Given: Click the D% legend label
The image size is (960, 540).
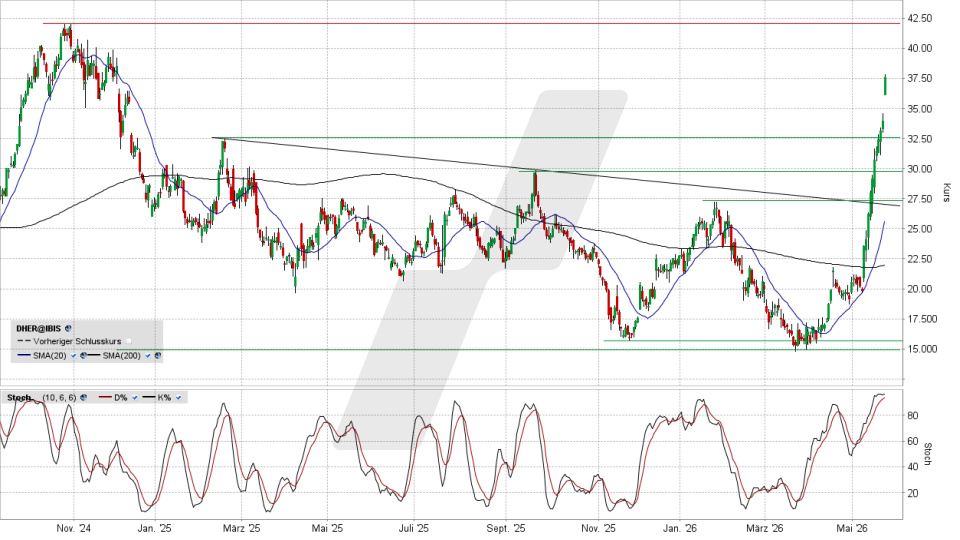Looking at the screenshot, I should click(x=121, y=397).
